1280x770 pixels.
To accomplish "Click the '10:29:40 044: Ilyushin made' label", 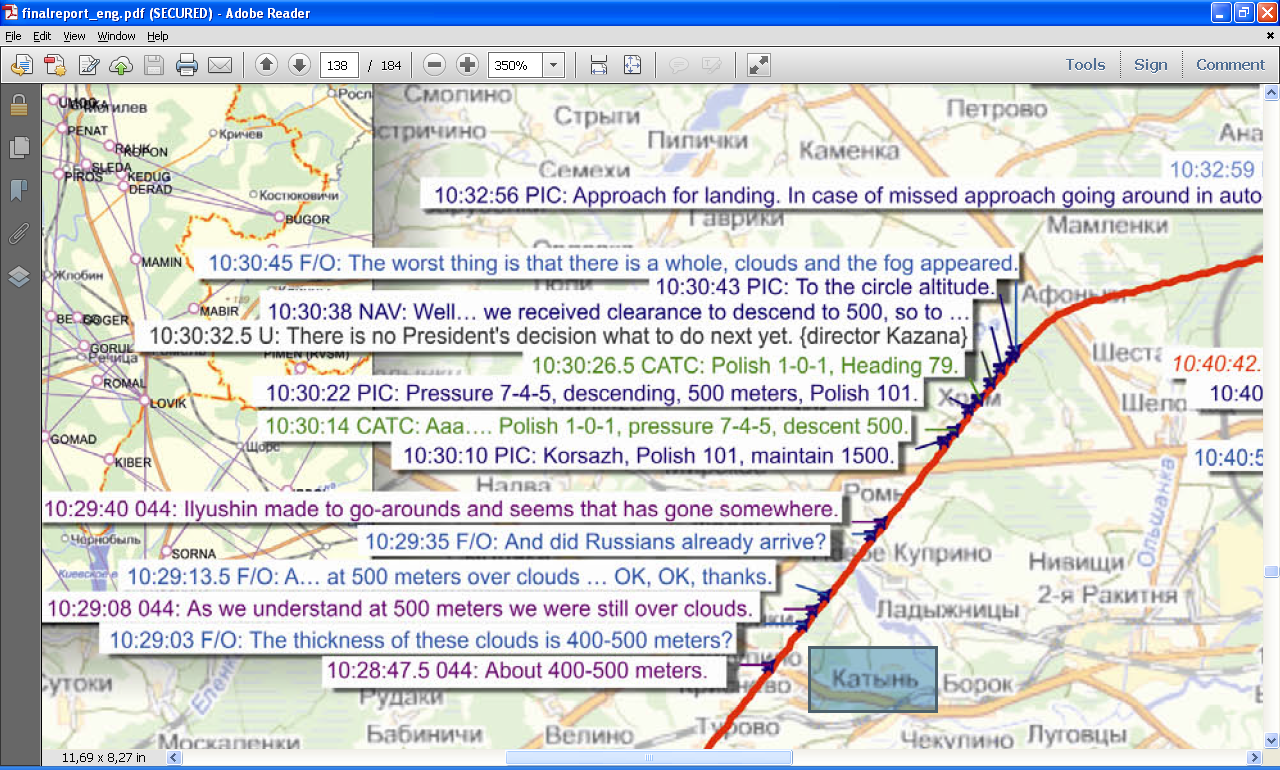I will point(440,508).
